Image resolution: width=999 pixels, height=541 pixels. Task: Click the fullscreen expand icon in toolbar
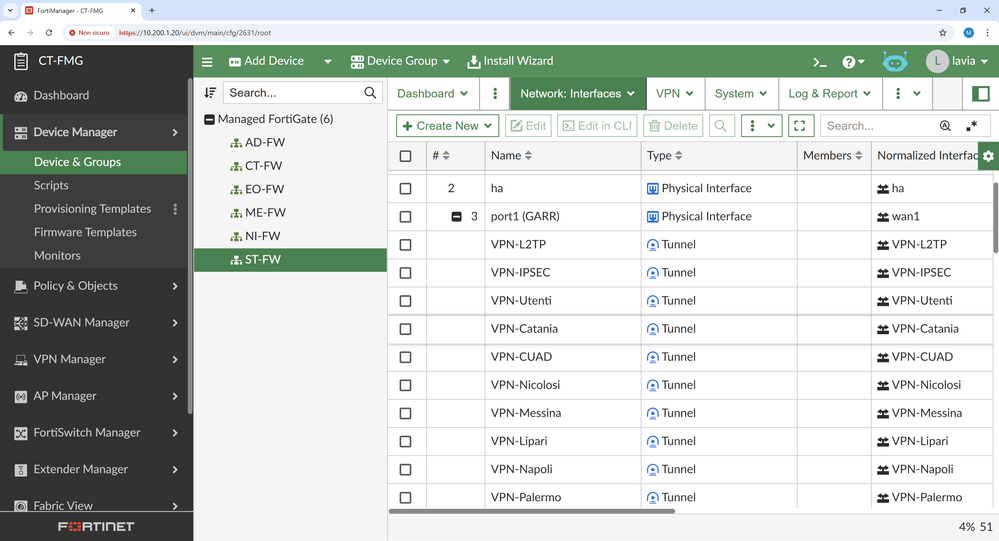pyautogui.click(x=800, y=126)
